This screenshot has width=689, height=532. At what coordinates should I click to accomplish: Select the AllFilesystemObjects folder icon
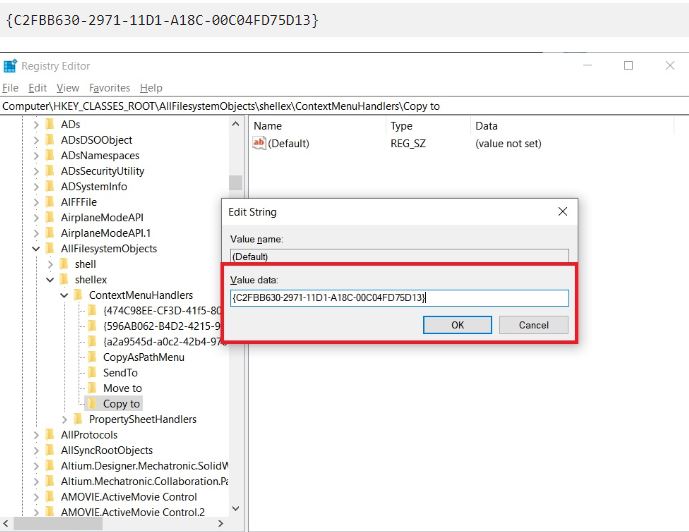pos(50,249)
